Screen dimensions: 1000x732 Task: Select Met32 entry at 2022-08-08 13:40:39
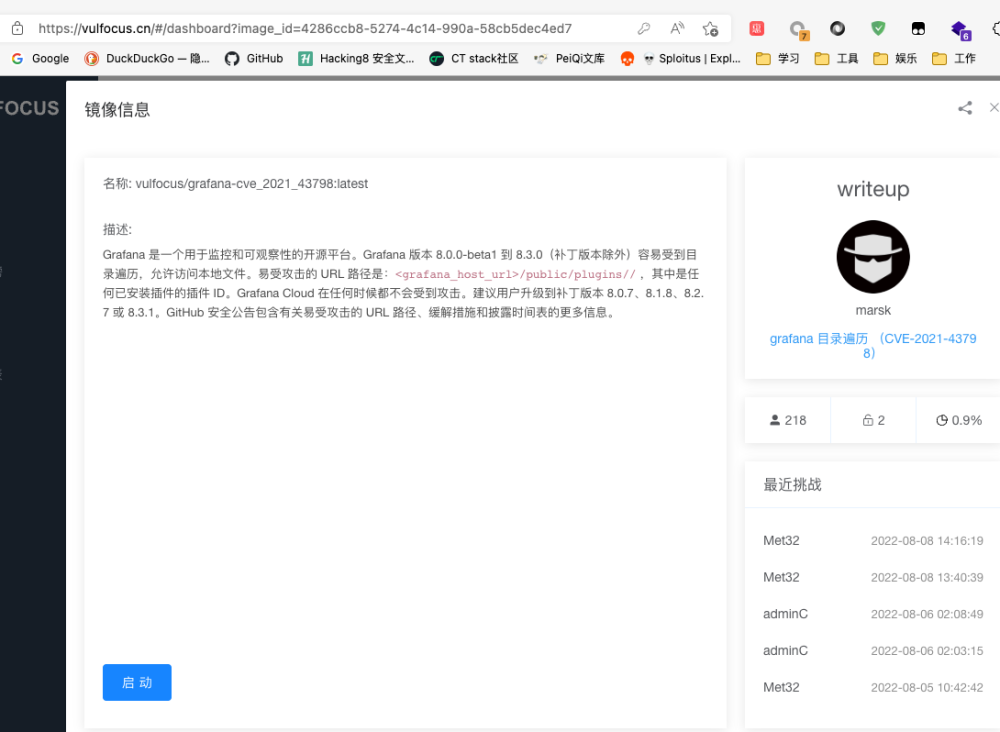(873, 577)
